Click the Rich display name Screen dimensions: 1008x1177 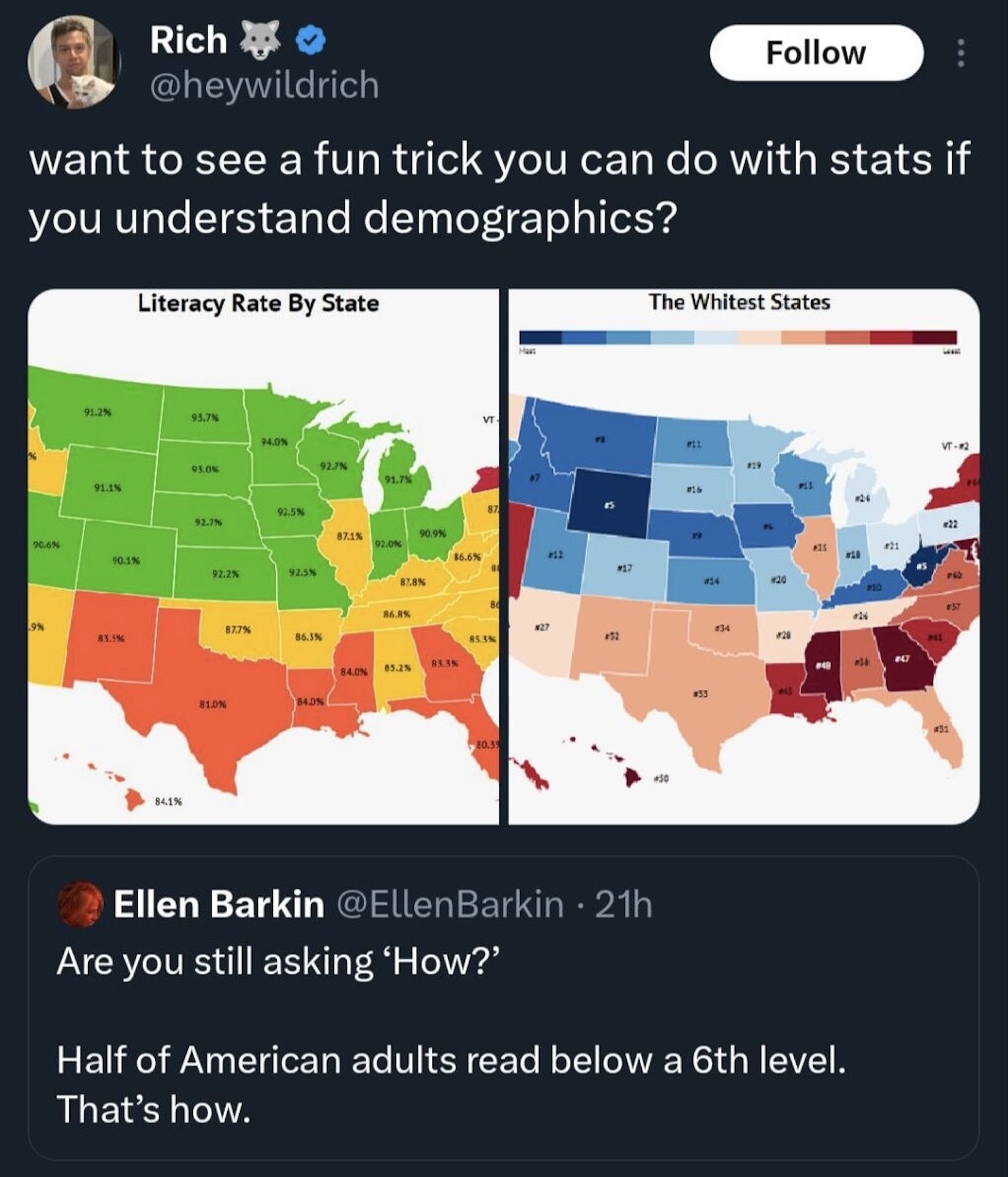(188, 40)
